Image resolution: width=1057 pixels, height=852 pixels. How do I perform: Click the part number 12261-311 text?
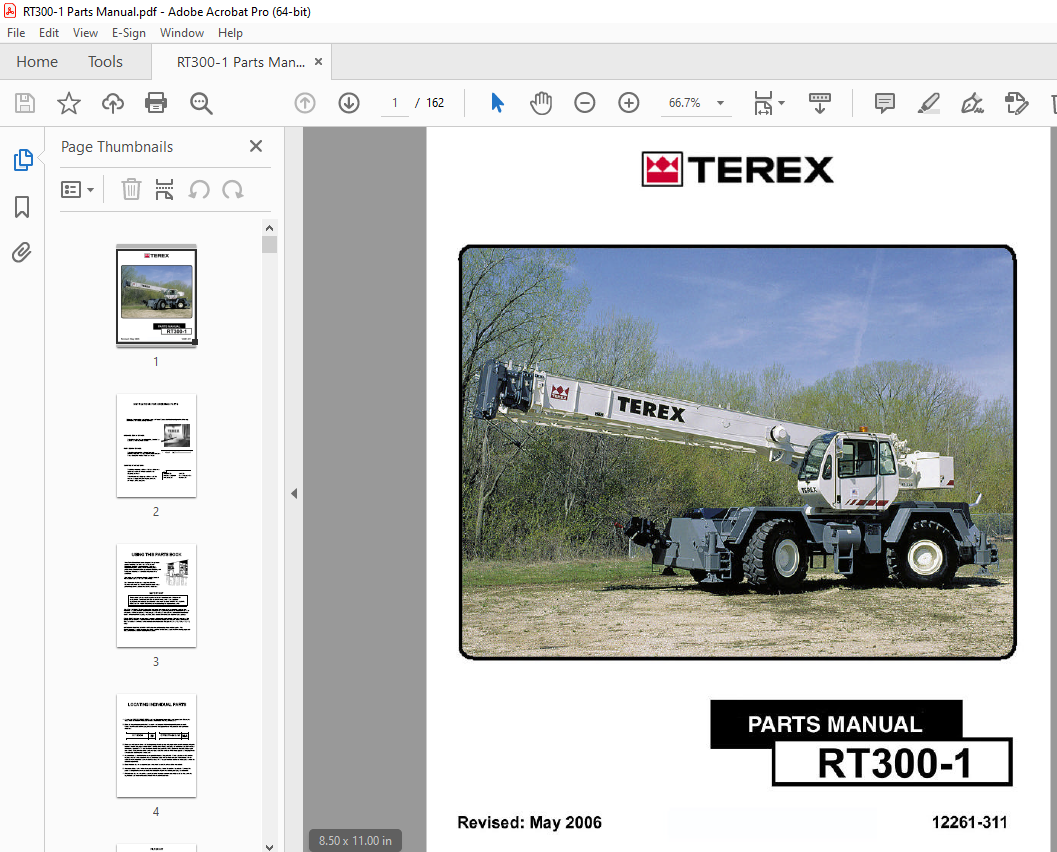[x=969, y=822]
